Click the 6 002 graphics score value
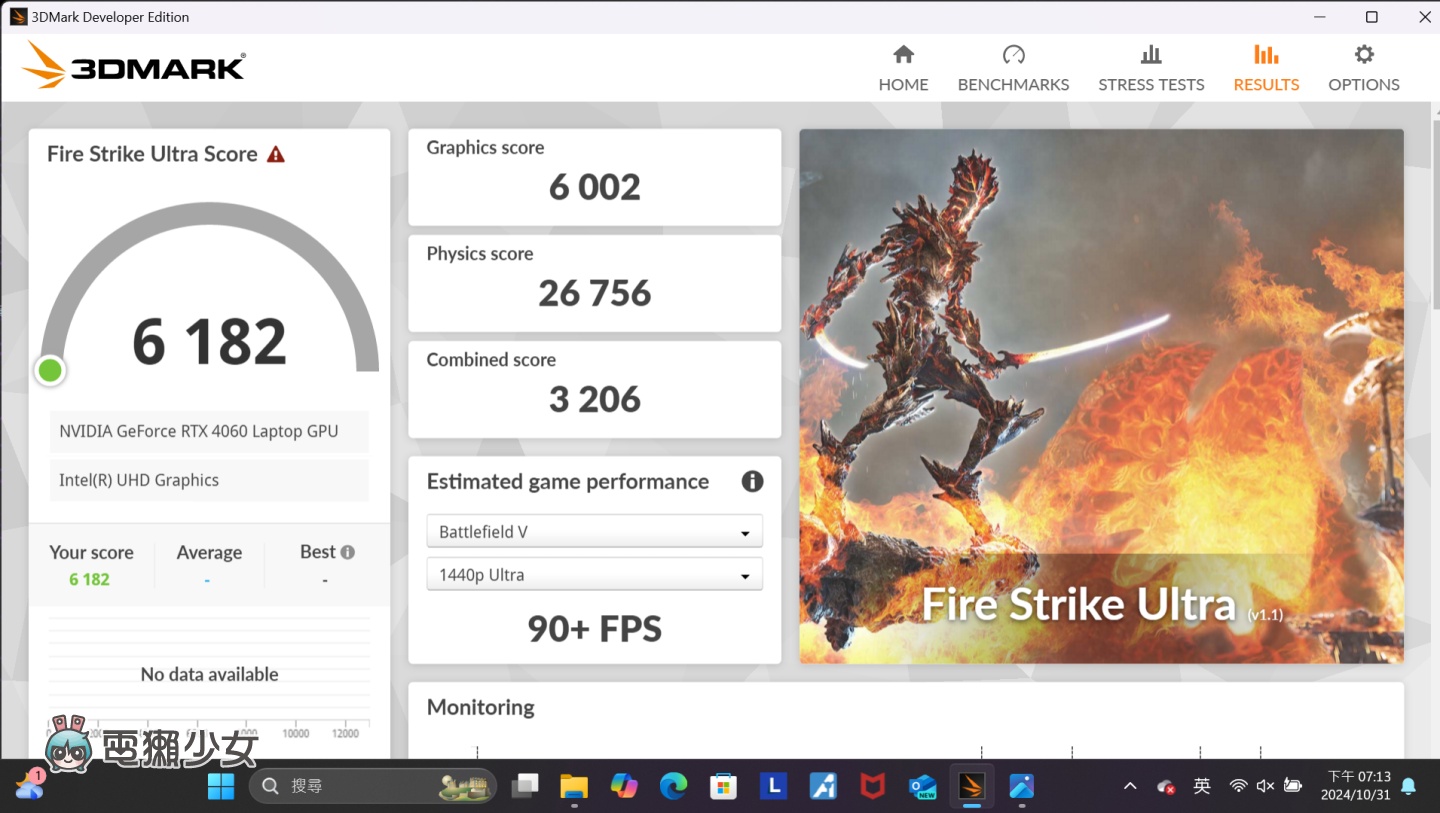This screenshot has width=1440, height=813. [x=594, y=187]
